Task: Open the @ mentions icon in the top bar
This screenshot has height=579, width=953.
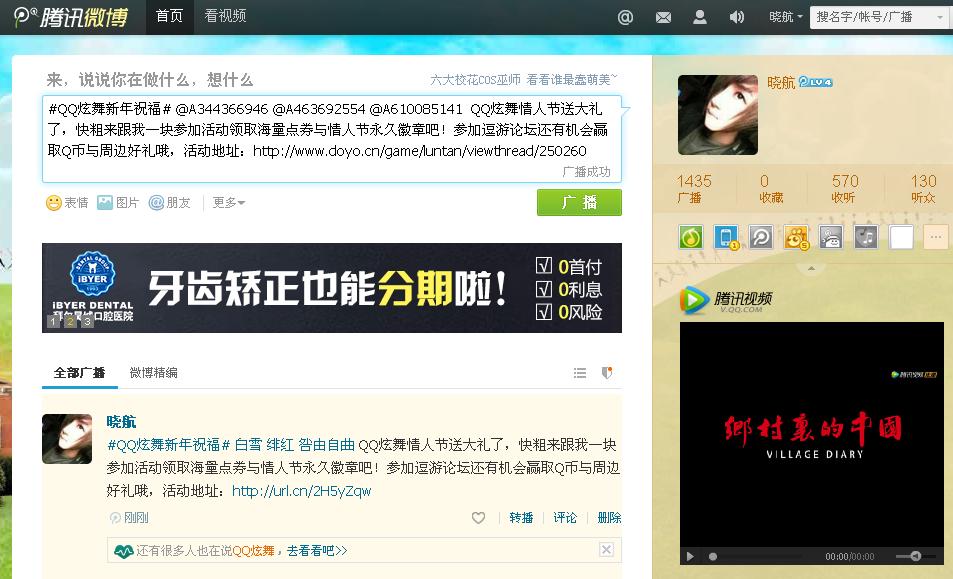Action: [625, 17]
